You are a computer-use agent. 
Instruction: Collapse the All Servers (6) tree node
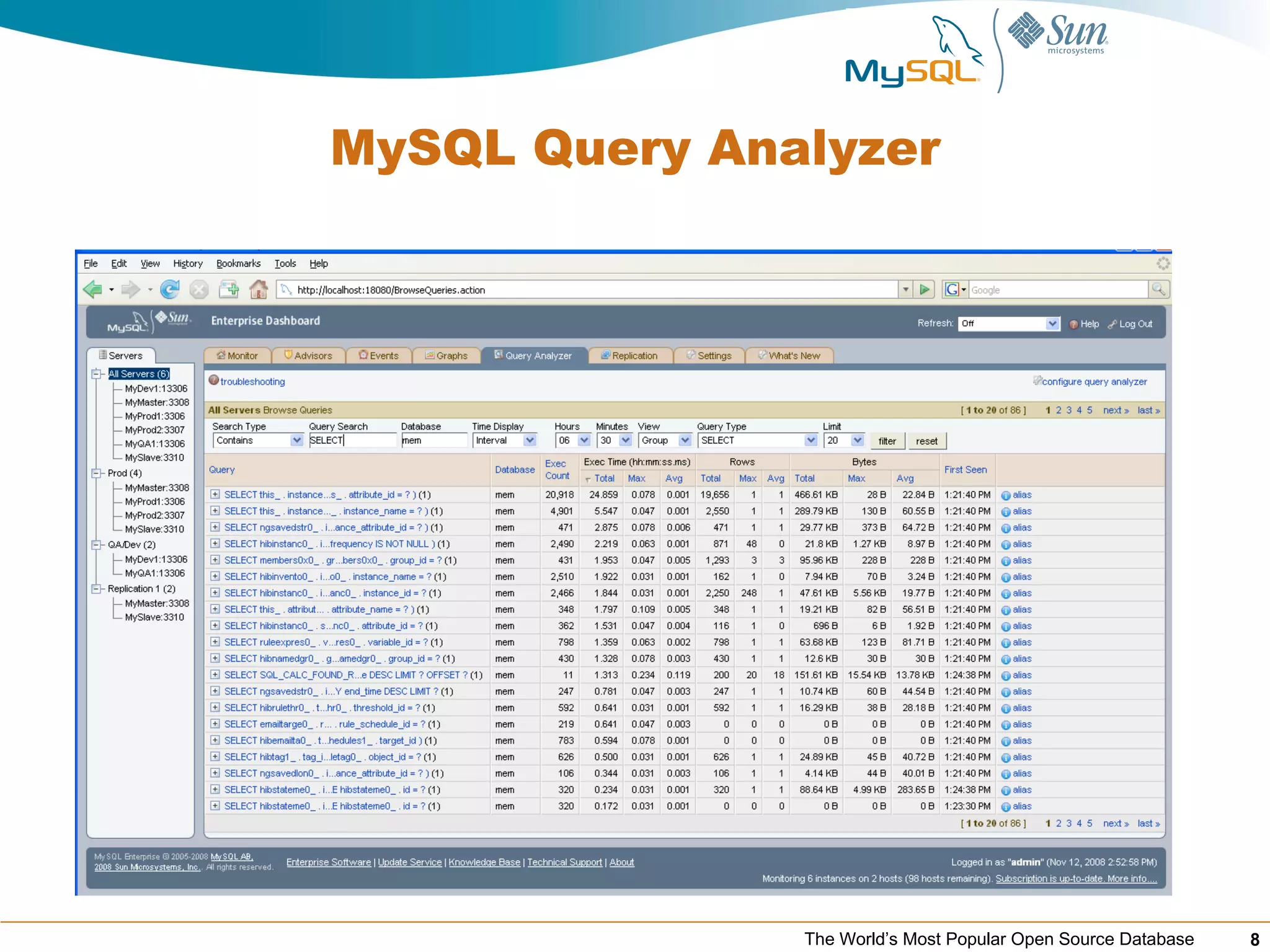[x=96, y=374]
